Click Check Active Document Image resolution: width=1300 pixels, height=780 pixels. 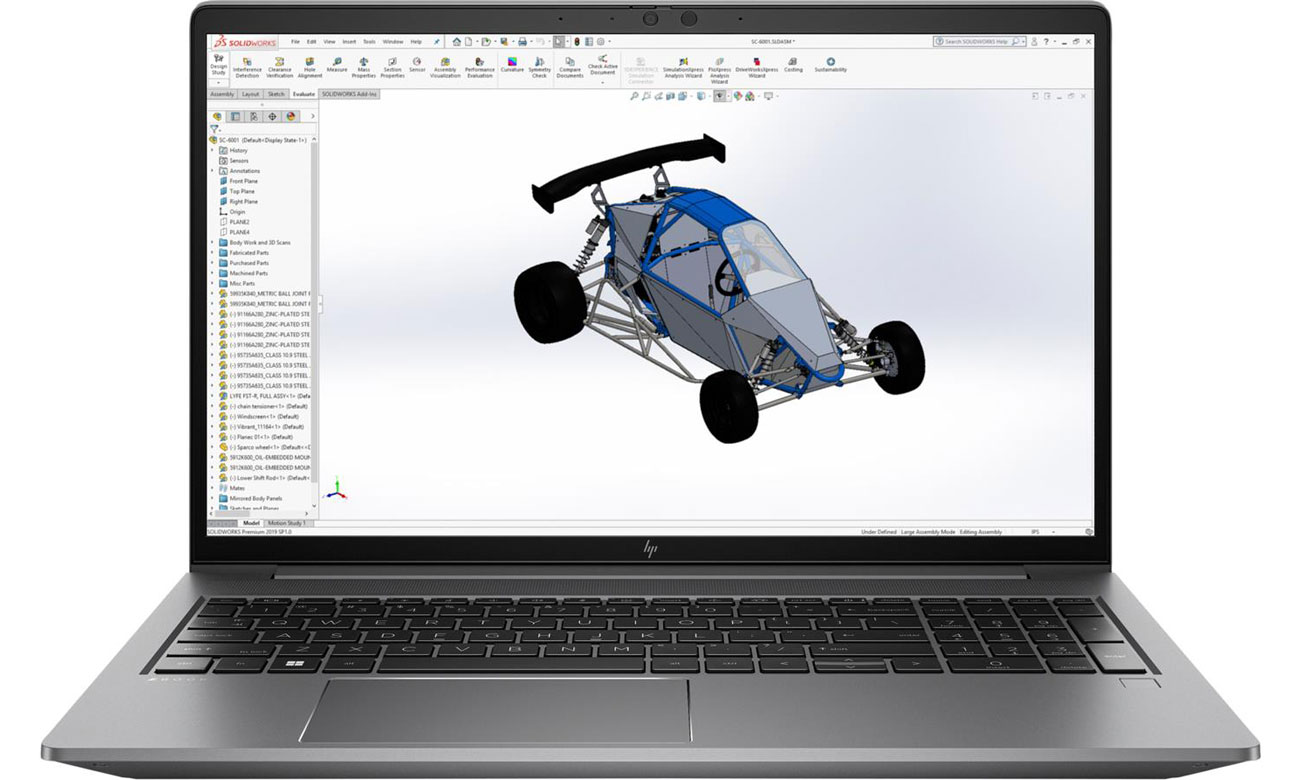coord(603,65)
